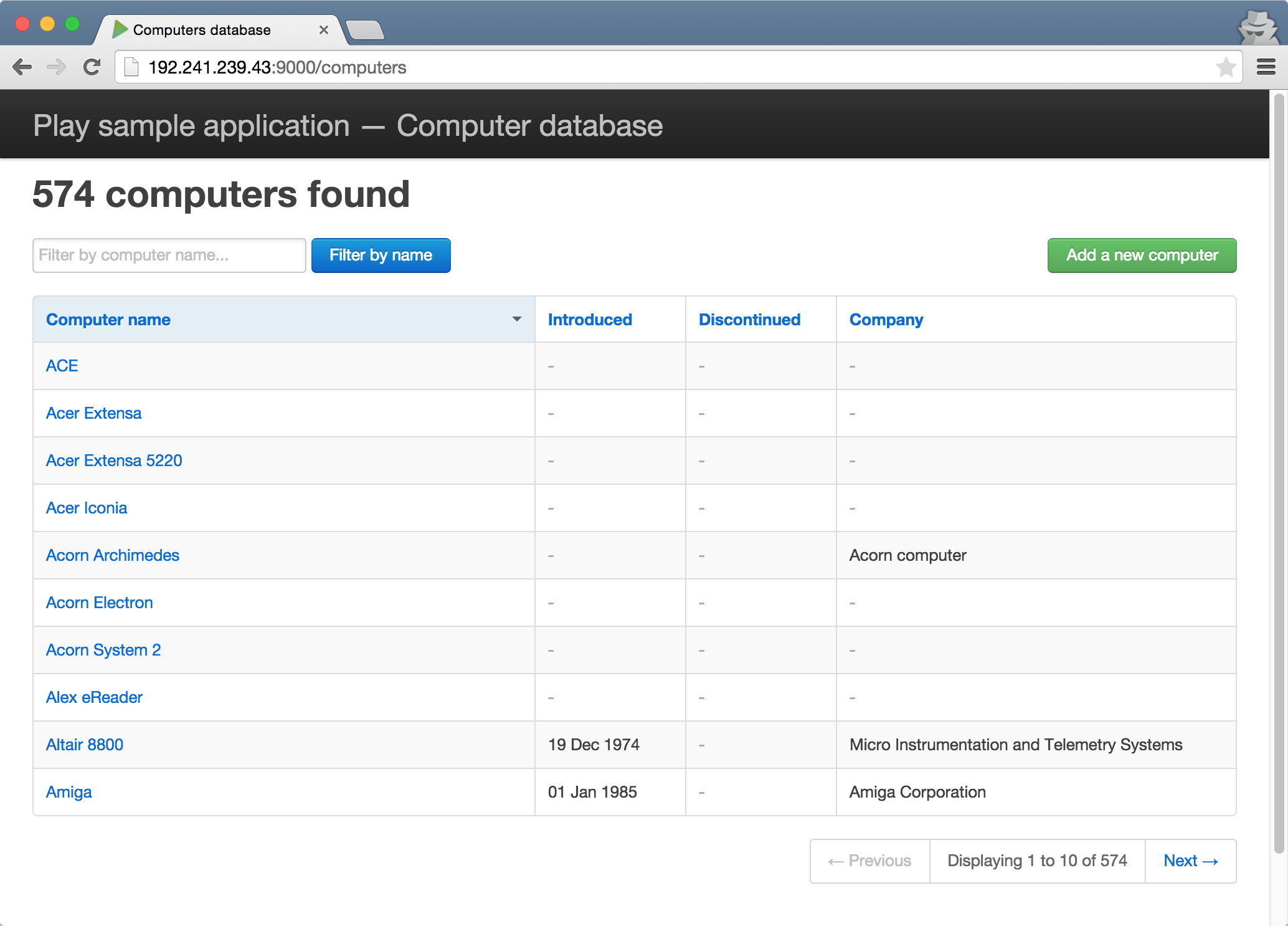The height and width of the screenshot is (926, 1288).
Task: Select the Computers database tab
Action: click(x=218, y=30)
